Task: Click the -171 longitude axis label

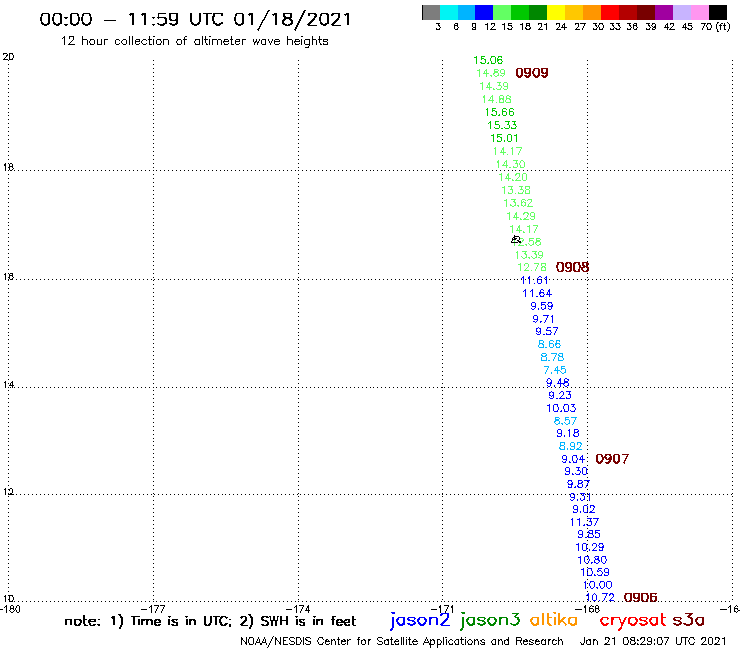Action: 443,609
